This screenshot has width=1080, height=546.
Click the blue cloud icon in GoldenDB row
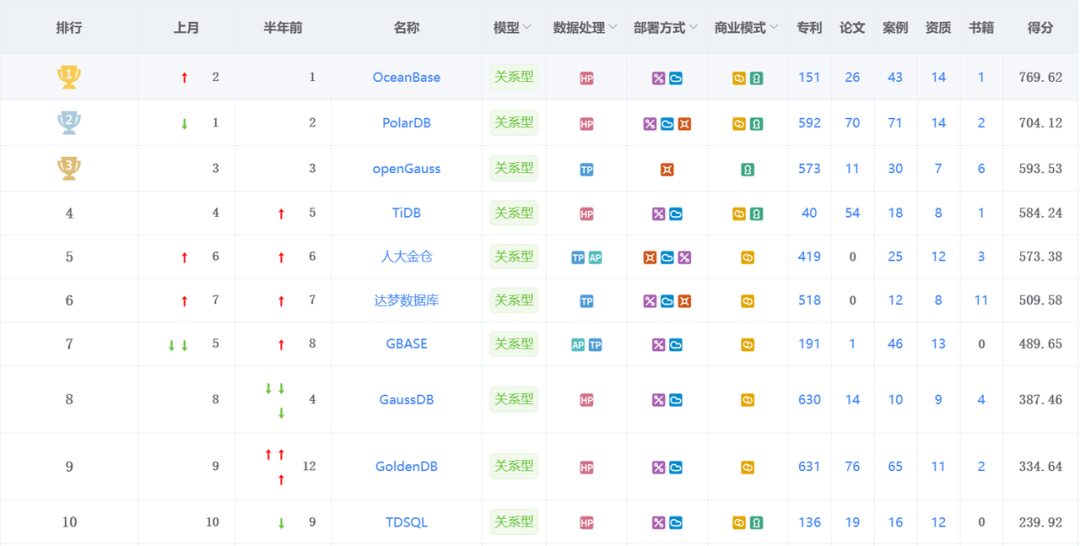[676, 468]
